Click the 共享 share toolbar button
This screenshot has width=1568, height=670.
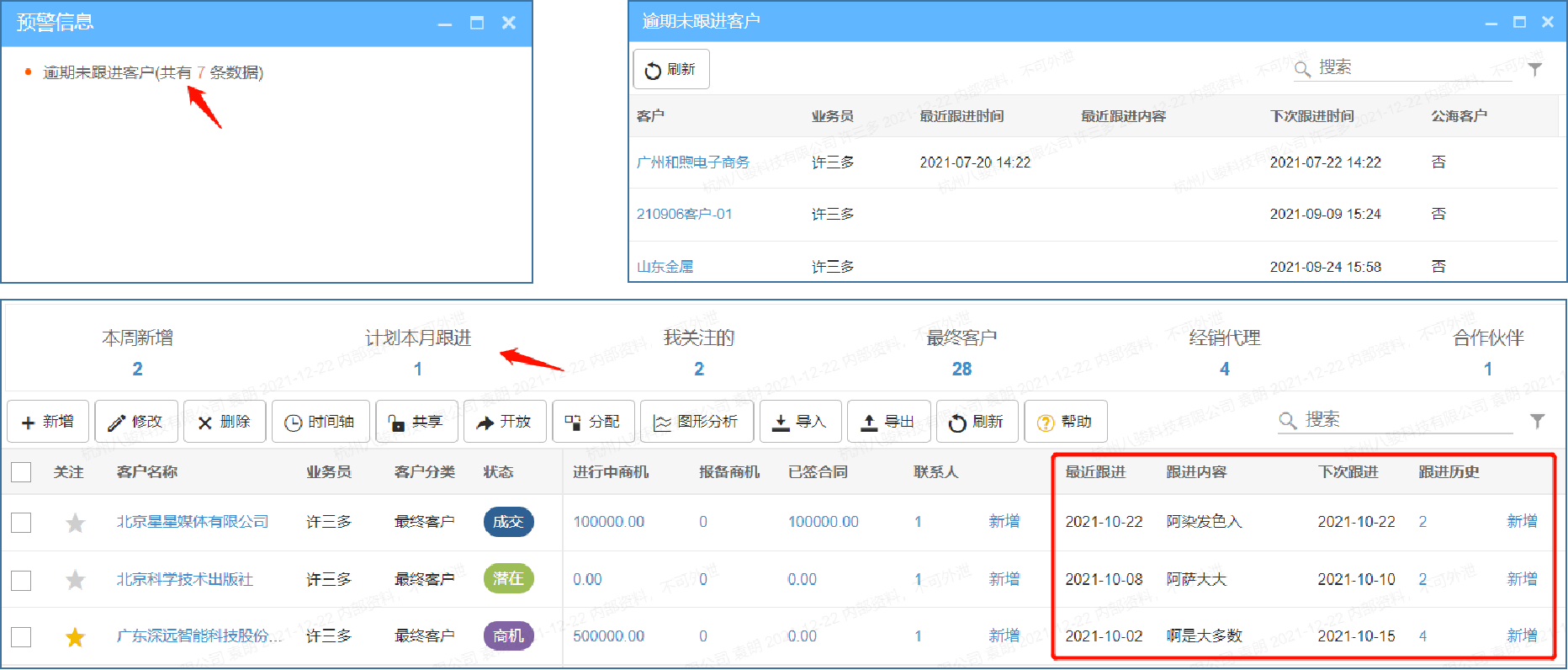point(416,422)
